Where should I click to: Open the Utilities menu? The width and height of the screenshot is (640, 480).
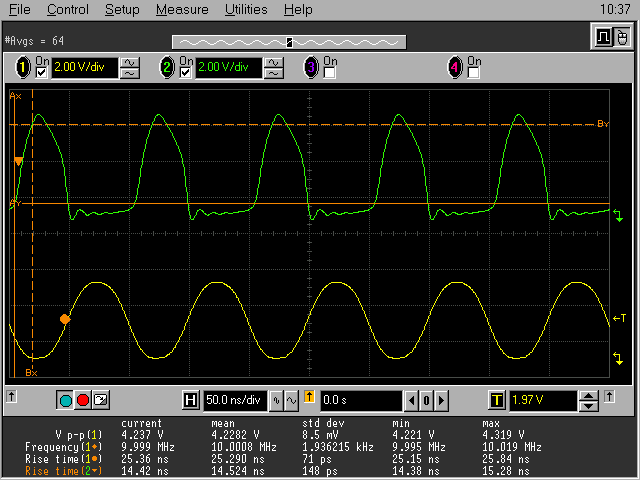245,10
